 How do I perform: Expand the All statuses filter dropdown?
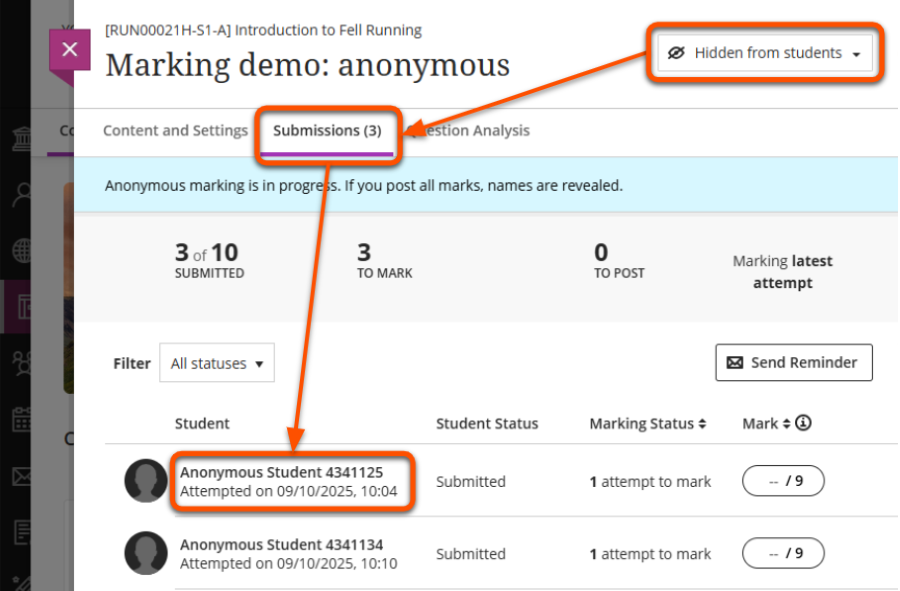click(x=217, y=364)
